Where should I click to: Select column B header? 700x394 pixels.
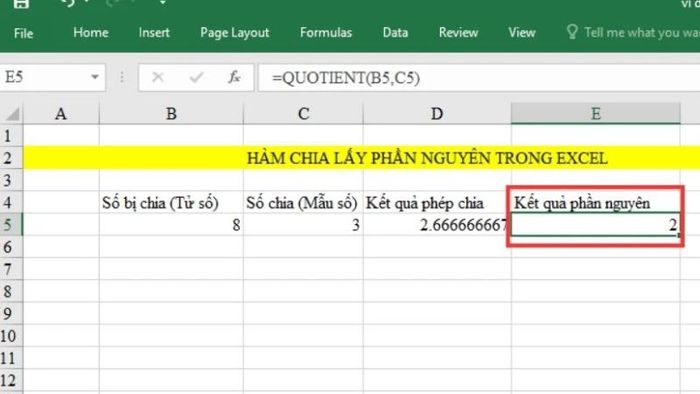(x=171, y=114)
